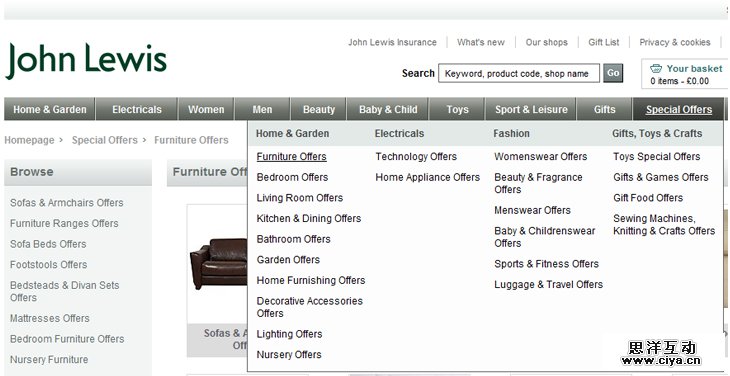
Task: Open the basket icon
Action: 656,69
